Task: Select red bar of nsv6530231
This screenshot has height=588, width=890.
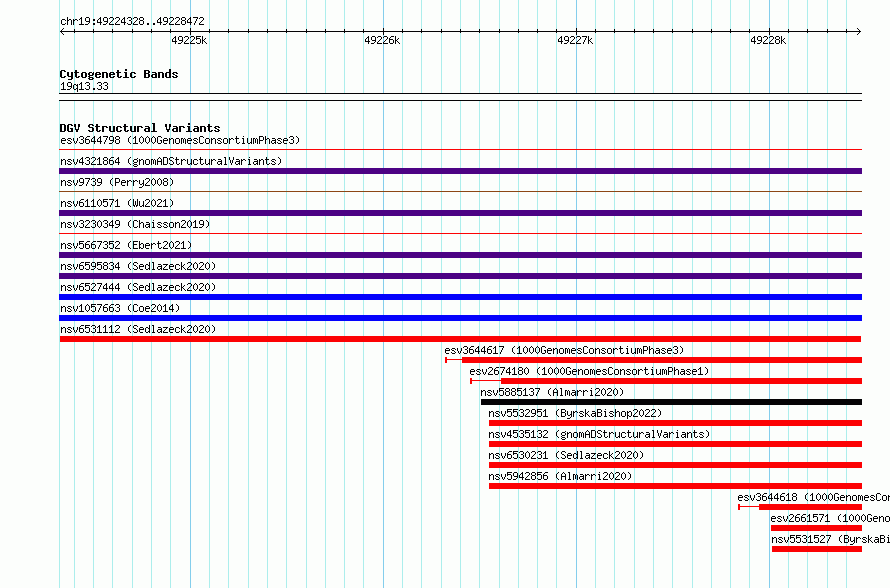Action: [675, 465]
